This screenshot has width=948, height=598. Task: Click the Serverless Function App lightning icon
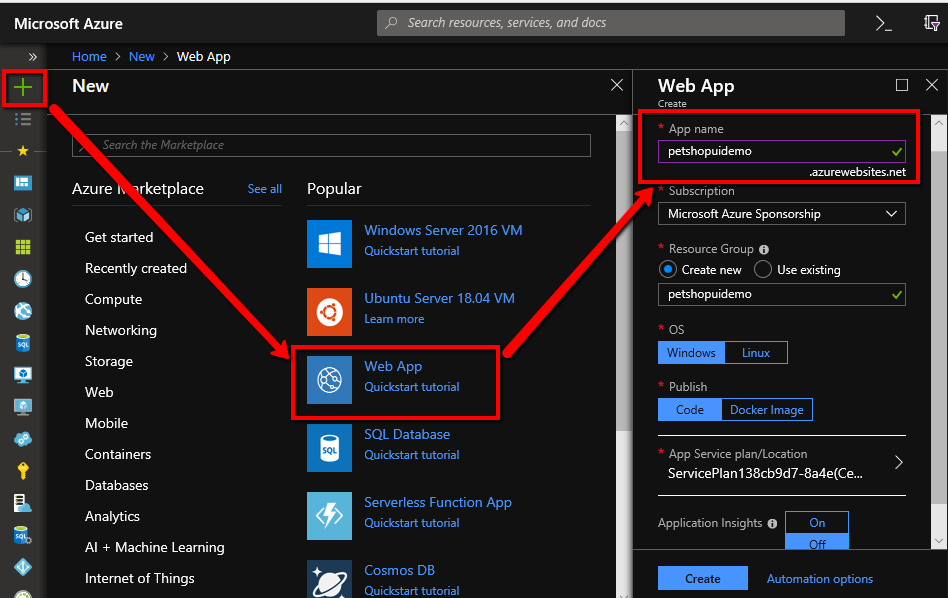click(330, 516)
